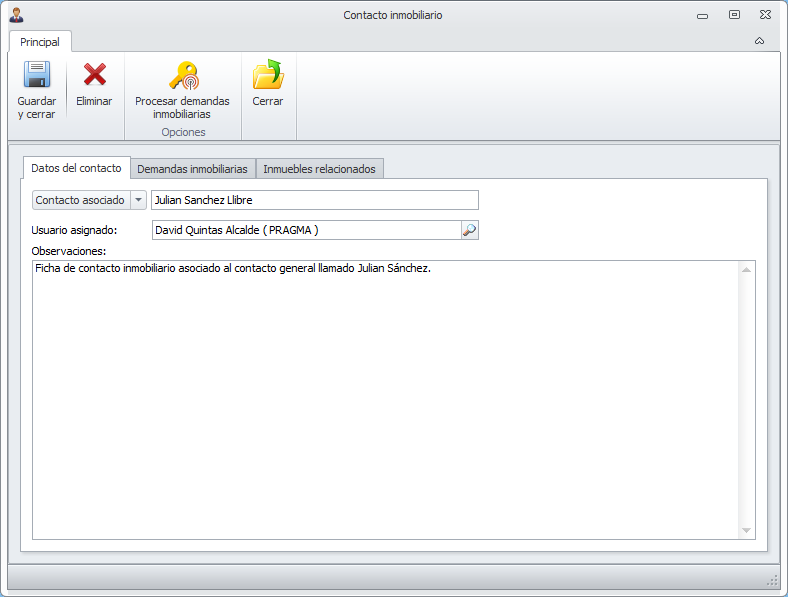
Task: Select the Principal ribbon tab
Action: [x=40, y=42]
